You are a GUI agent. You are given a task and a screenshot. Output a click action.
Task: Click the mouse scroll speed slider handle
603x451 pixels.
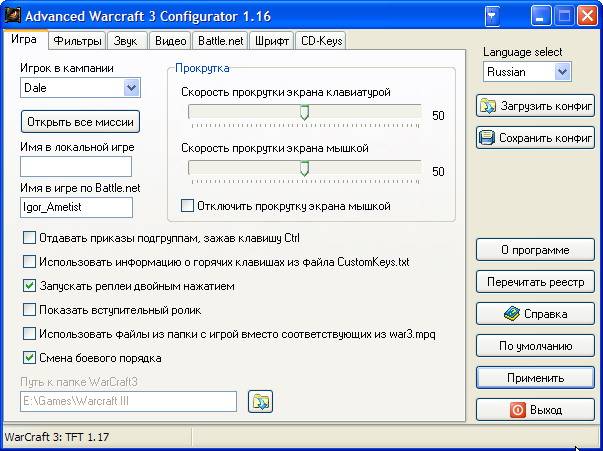(304, 168)
